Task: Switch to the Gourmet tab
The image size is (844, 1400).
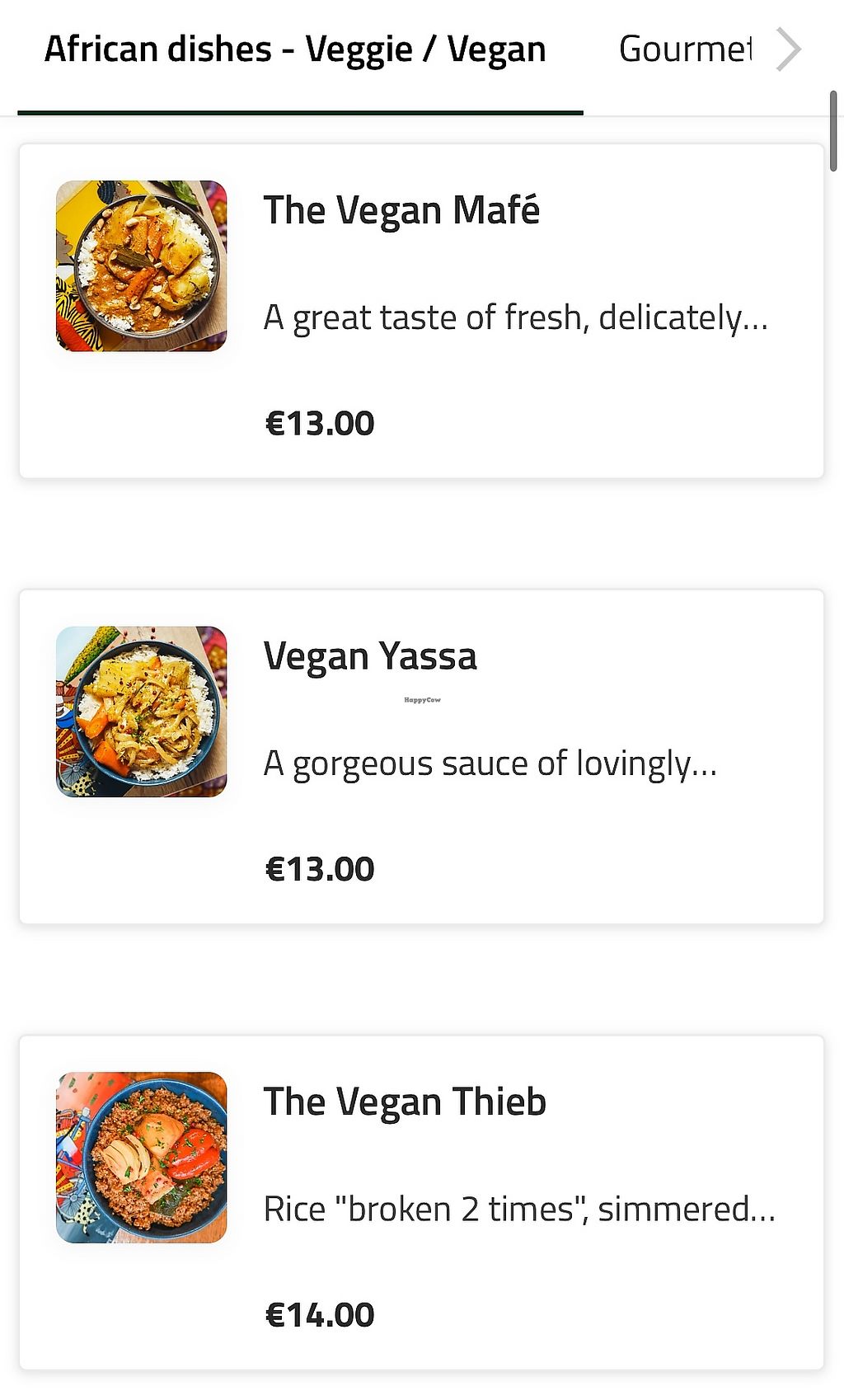Action: click(685, 50)
